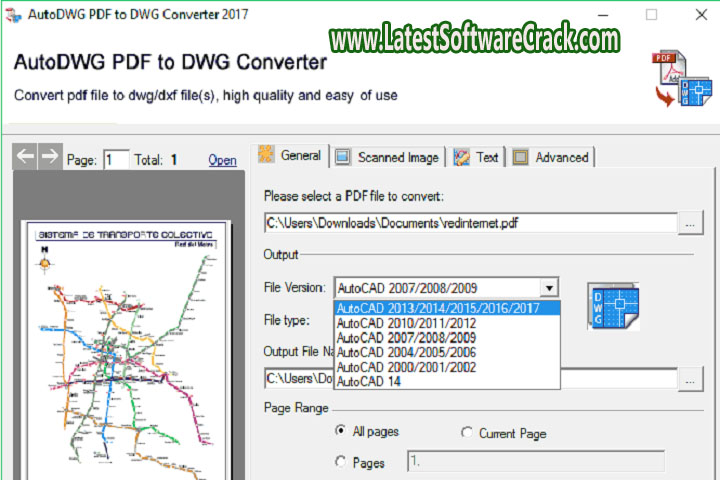Select the Current Page radio button

tap(467, 433)
